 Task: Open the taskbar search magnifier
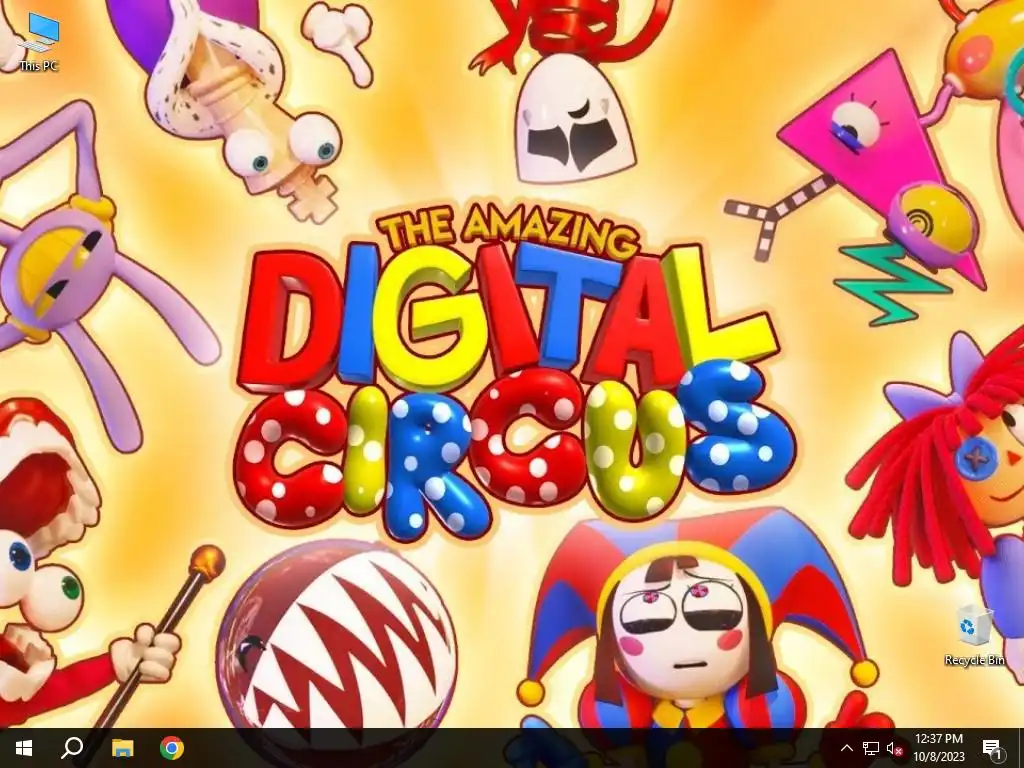tap(72, 748)
